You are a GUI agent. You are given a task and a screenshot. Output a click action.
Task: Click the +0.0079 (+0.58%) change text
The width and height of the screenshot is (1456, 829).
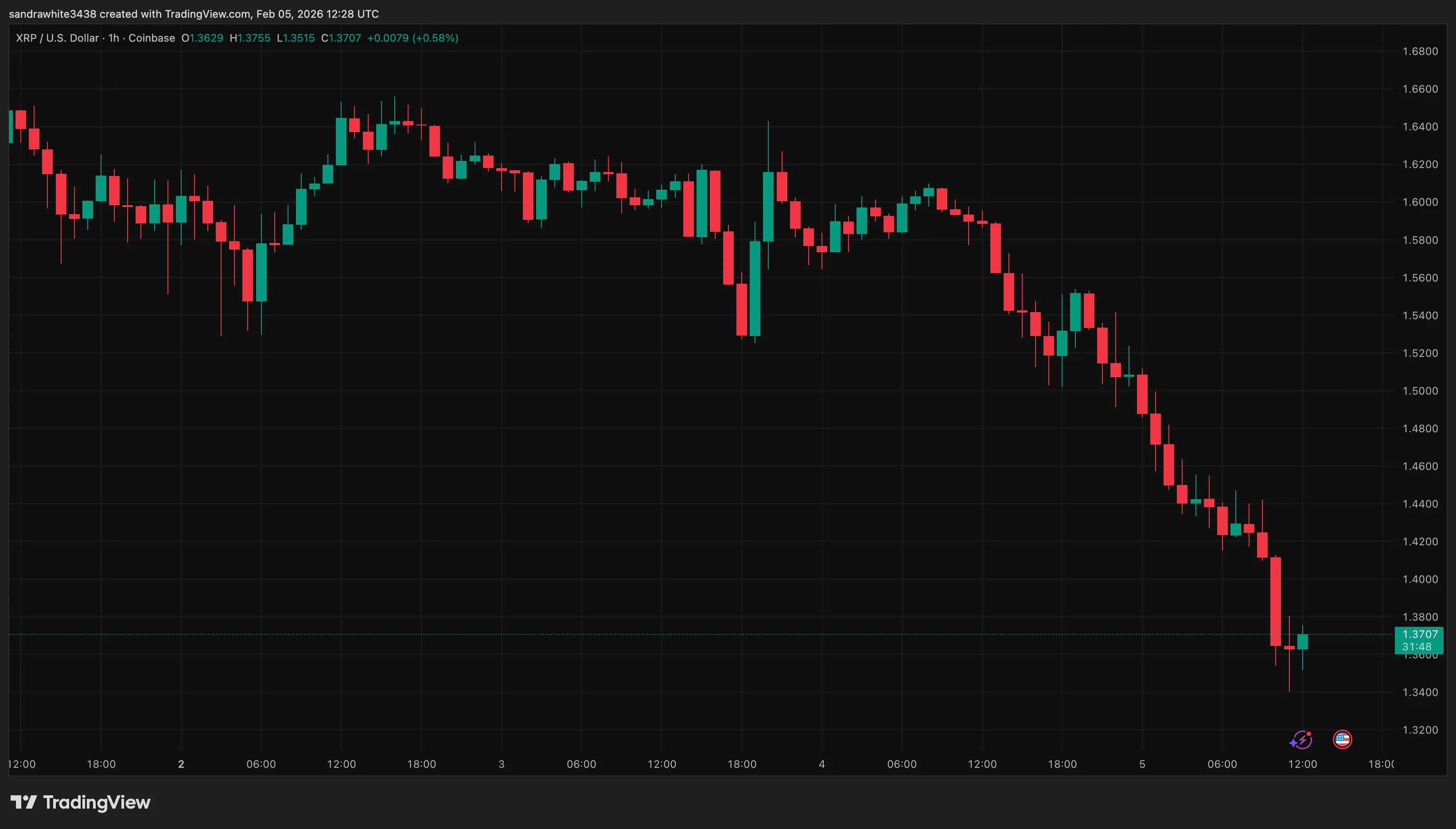click(413, 38)
